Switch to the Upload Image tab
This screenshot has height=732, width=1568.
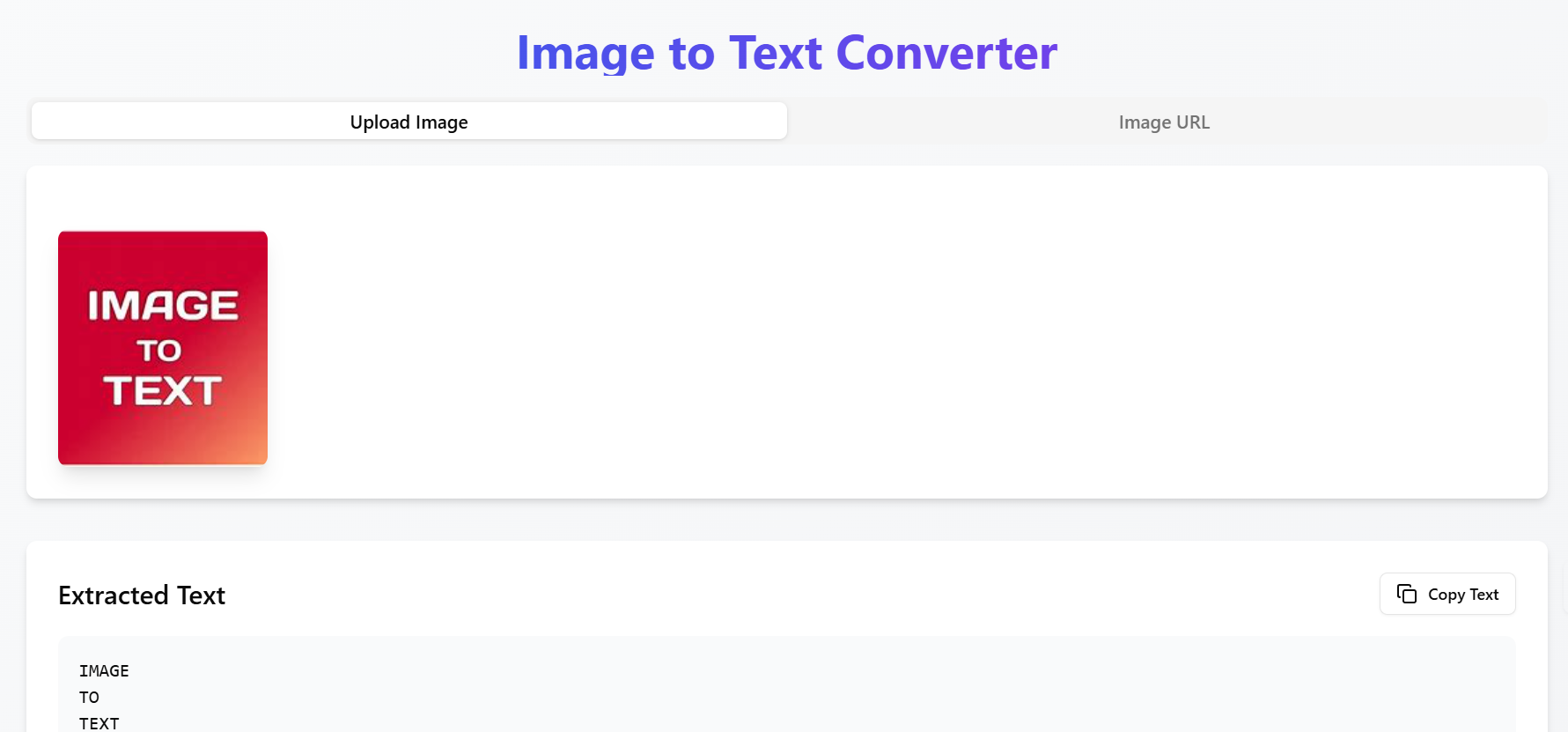(409, 122)
